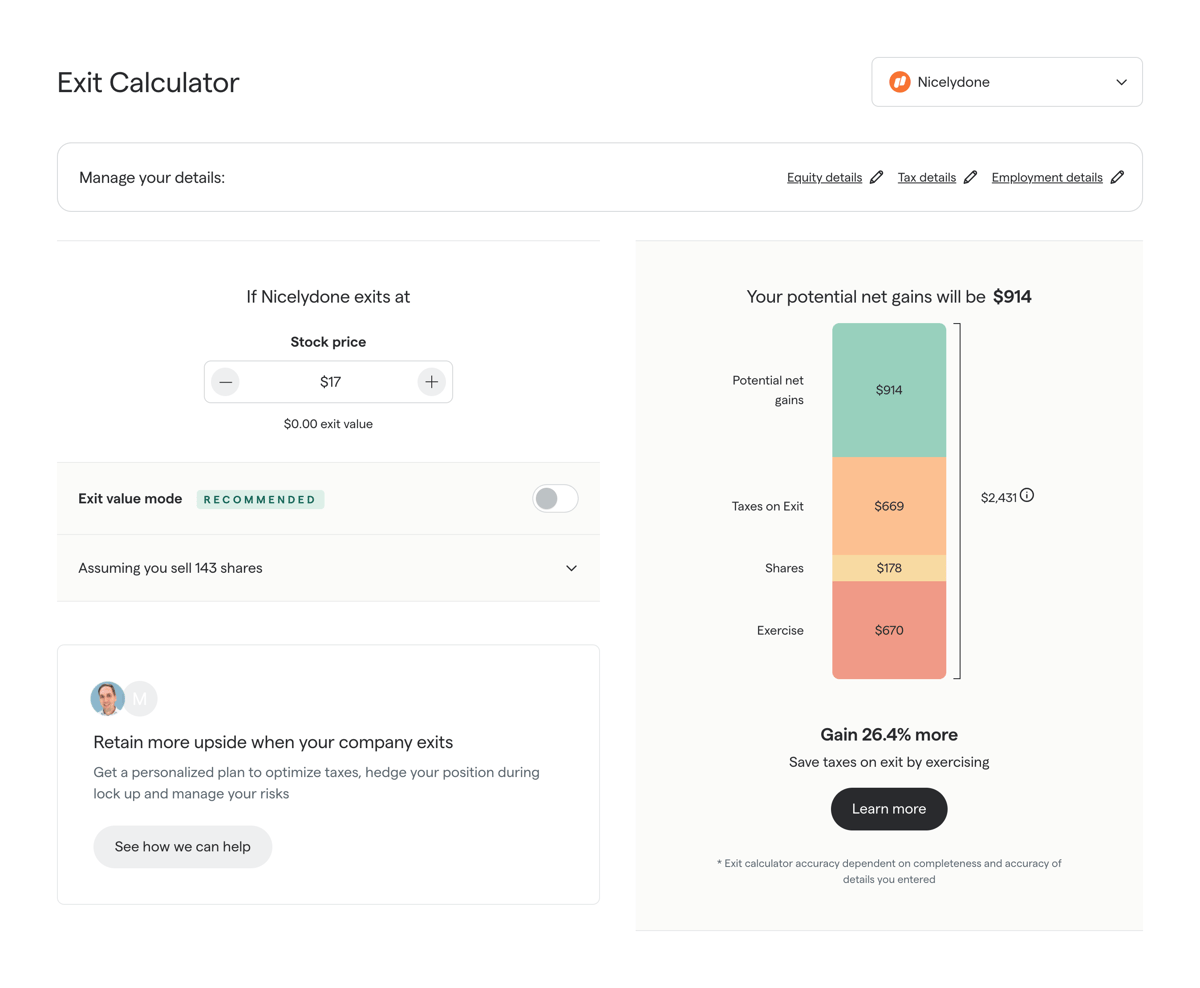The width and height of the screenshot is (1200, 988).
Task: Enable the Exit value mode switch
Action: [x=555, y=498]
